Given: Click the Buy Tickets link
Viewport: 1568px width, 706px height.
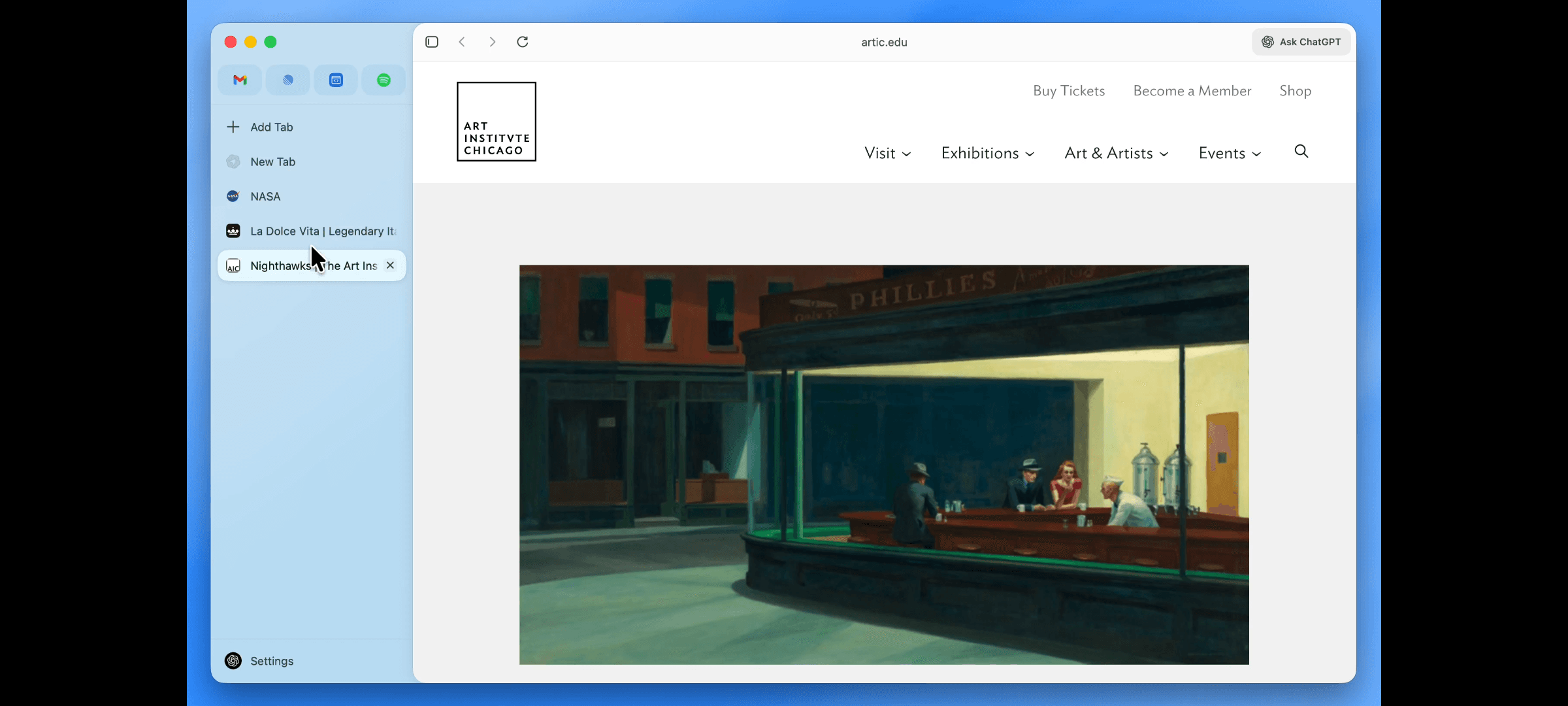Looking at the screenshot, I should click(1069, 91).
